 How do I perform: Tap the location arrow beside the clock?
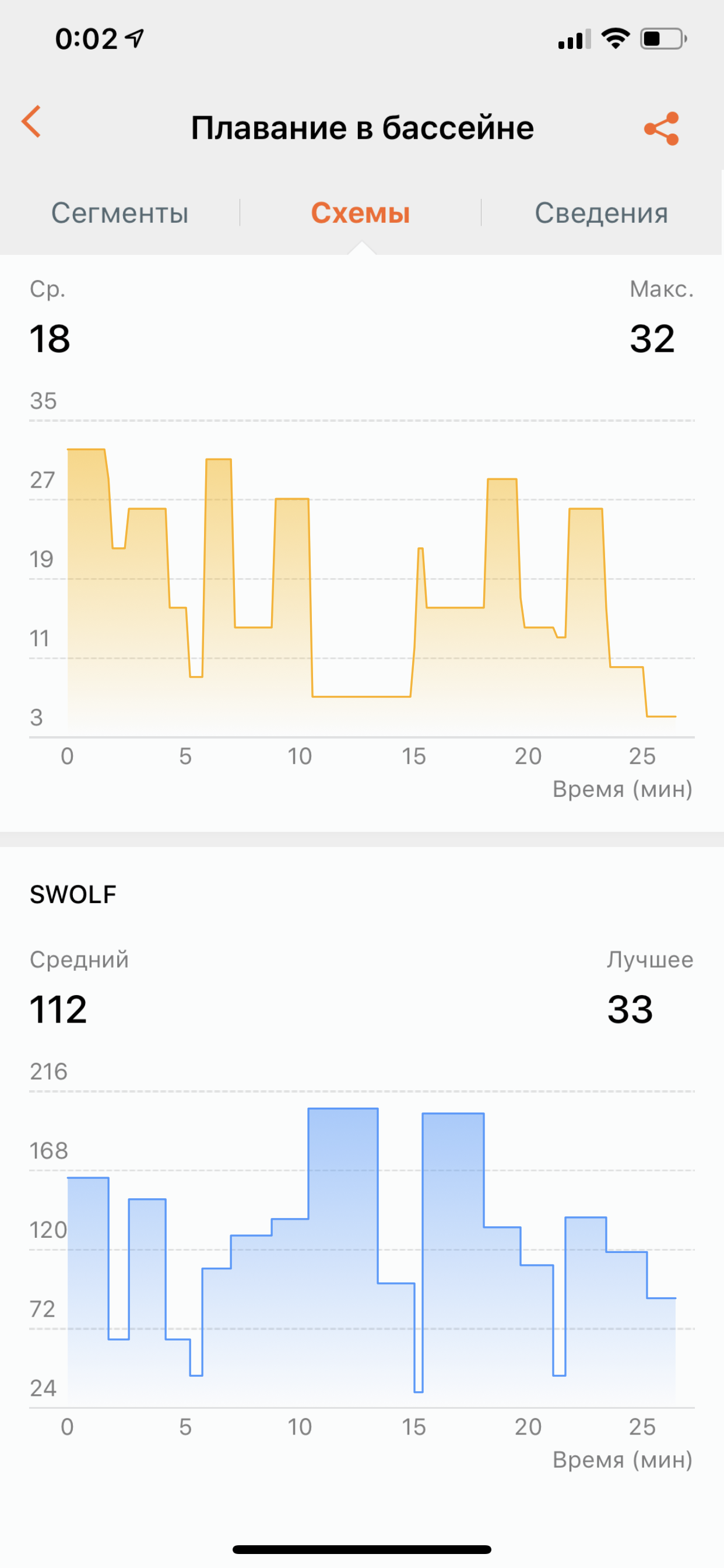point(135,38)
